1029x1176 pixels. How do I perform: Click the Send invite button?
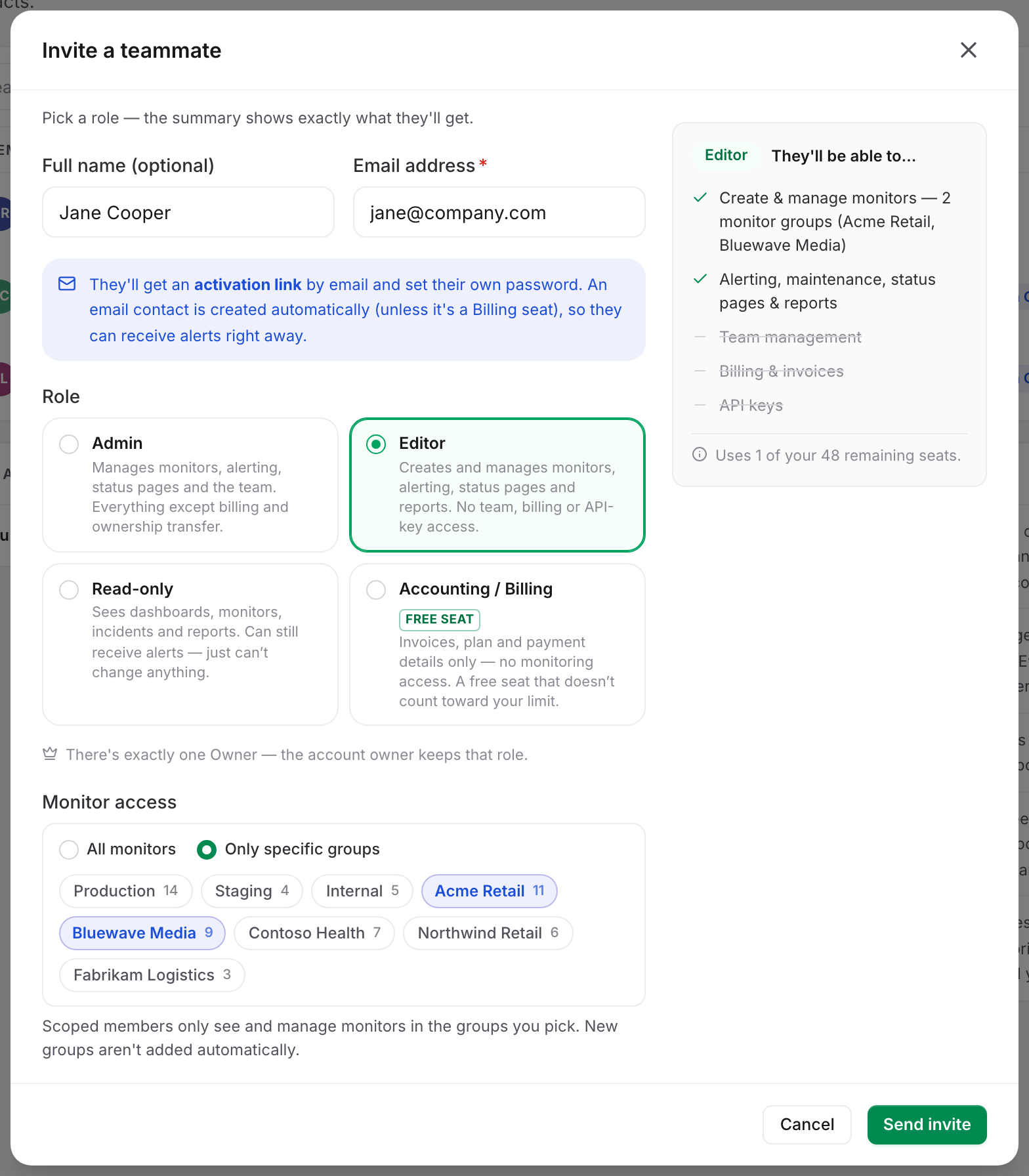click(927, 1125)
